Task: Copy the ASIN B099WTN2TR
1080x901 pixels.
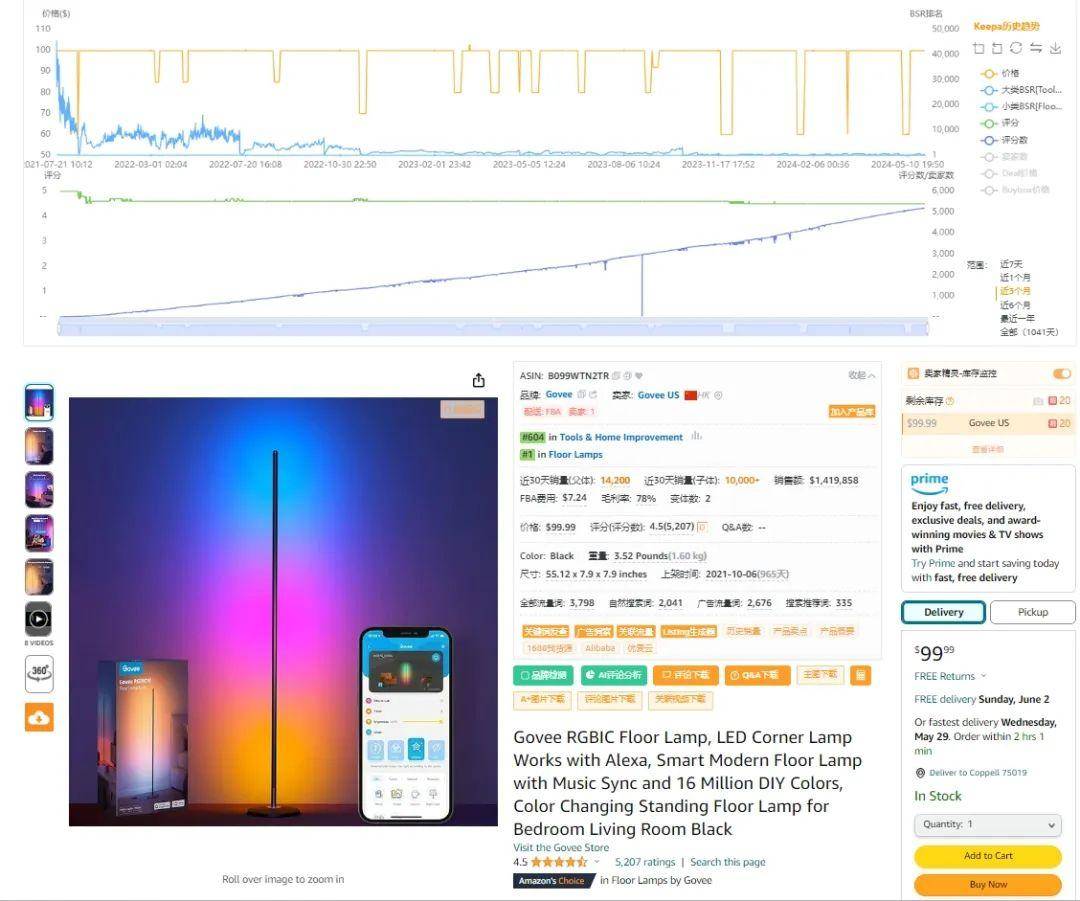Action: (616, 376)
